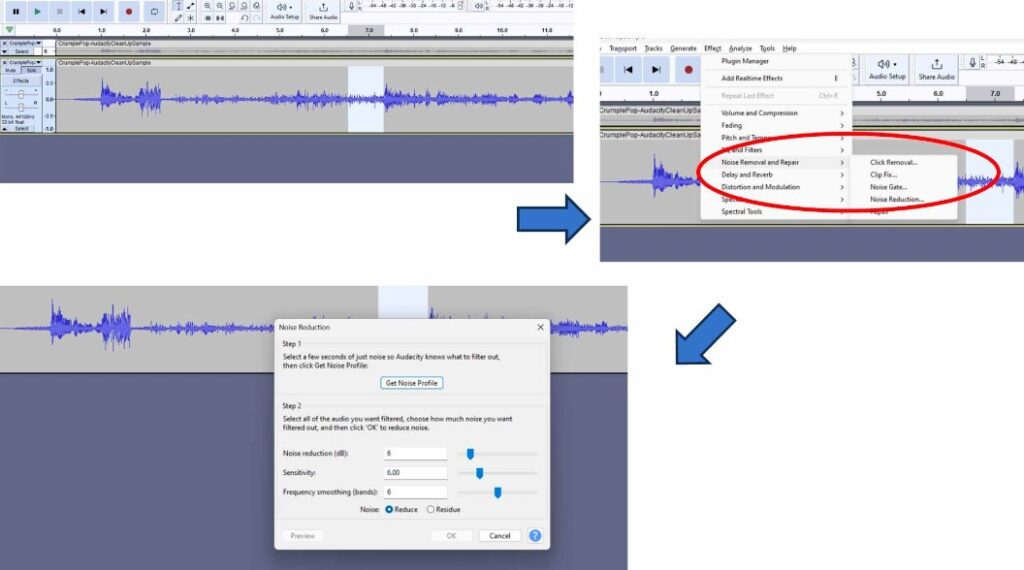The width and height of the screenshot is (1024, 570).
Task: Click Share Audio icon in top-left toolbar
Action: [x=323, y=10]
